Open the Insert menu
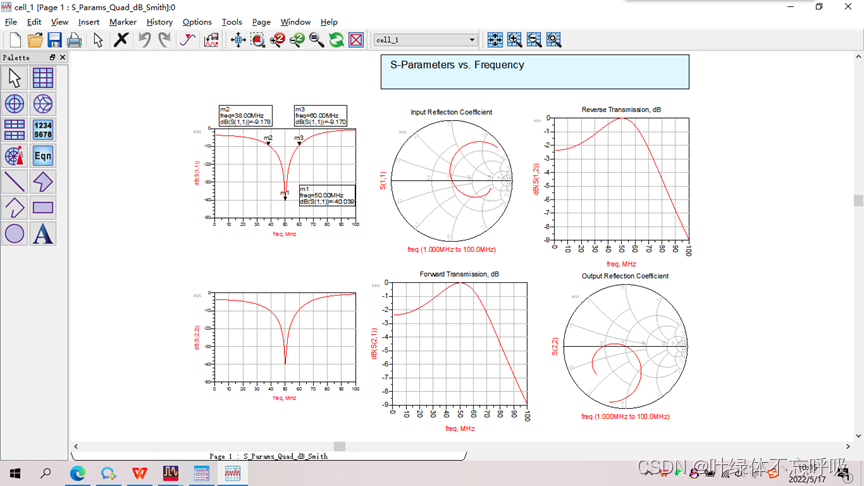 pos(89,22)
